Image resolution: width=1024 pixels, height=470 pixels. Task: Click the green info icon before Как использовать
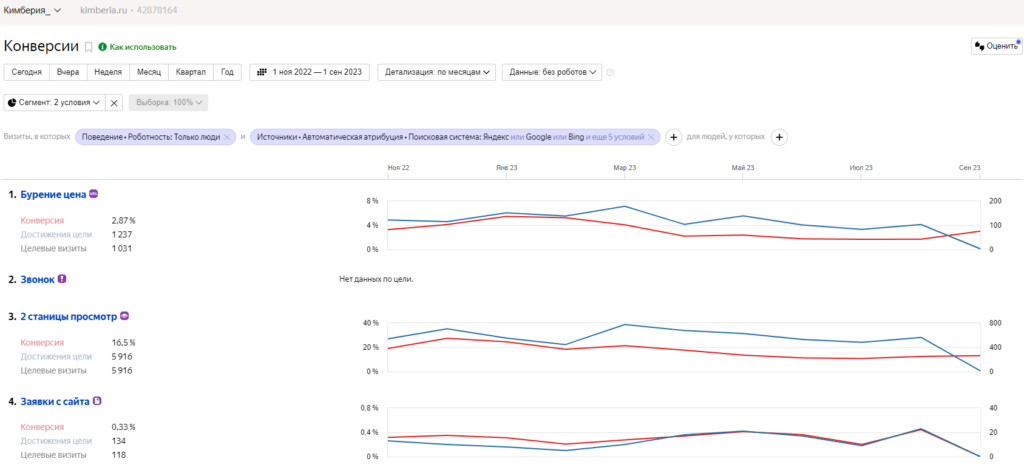pos(102,47)
